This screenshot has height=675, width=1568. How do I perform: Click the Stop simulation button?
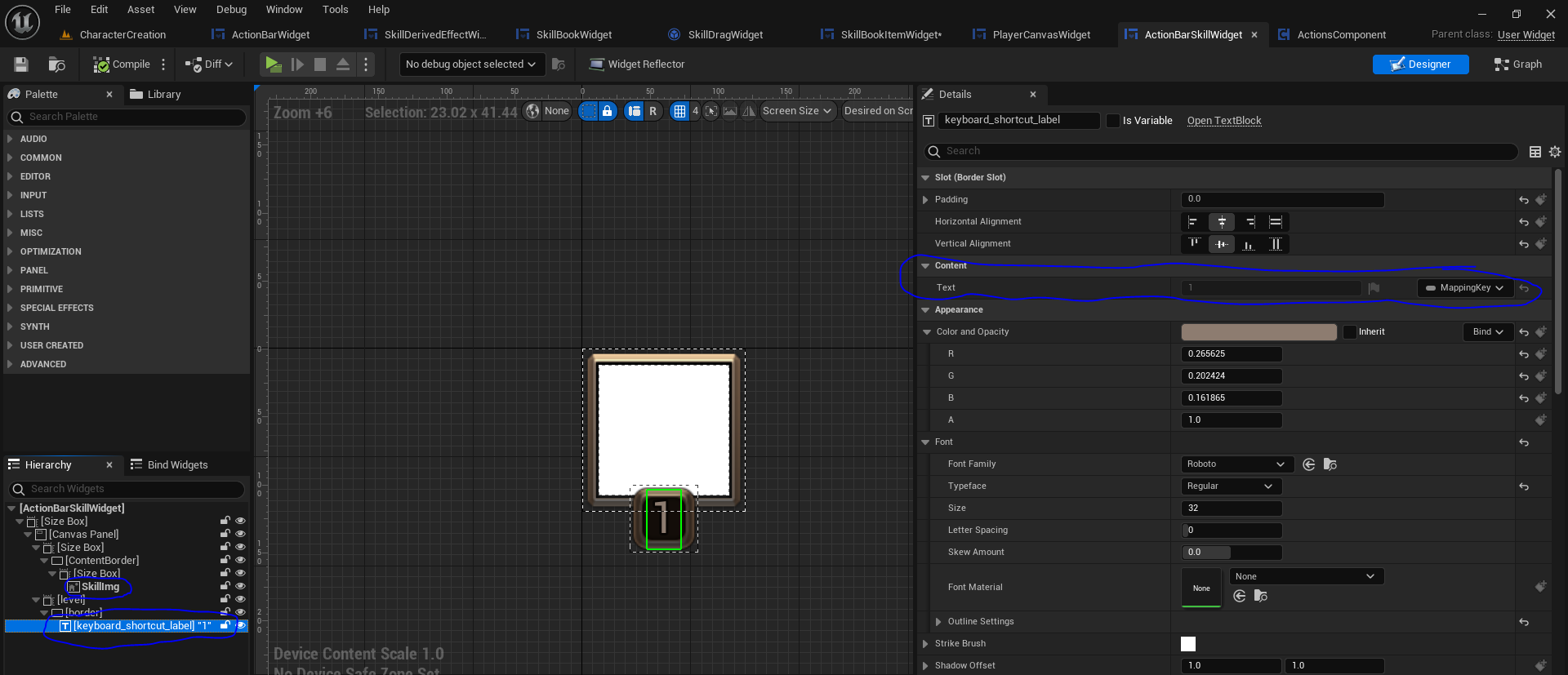(320, 64)
